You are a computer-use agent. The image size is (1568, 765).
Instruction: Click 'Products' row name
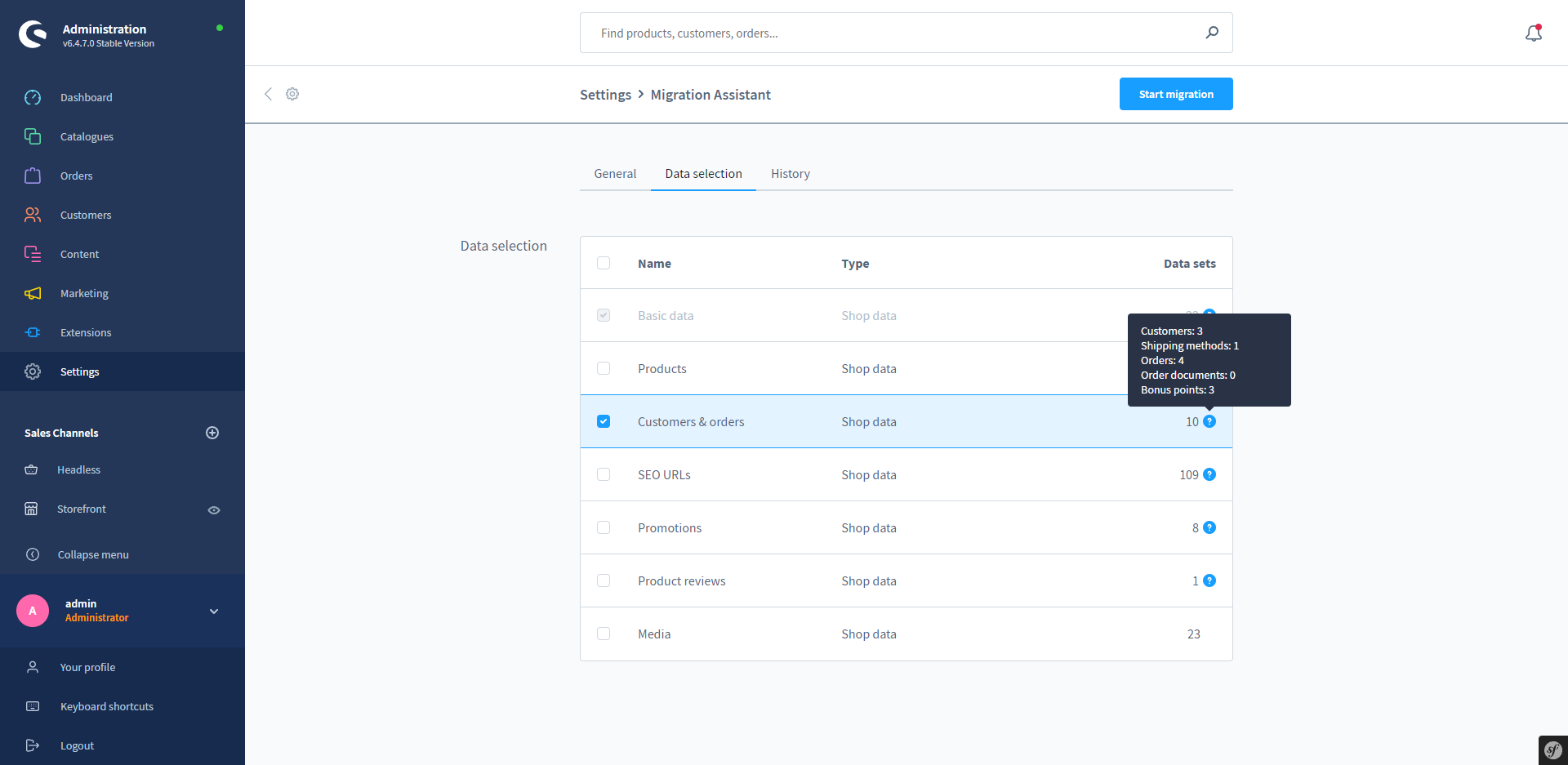click(x=661, y=369)
